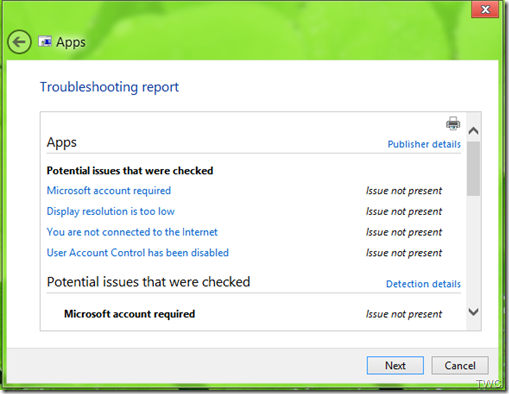This screenshot has width=509, height=394.
Task: Open Display resolution is too low link
Action: [110, 211]
